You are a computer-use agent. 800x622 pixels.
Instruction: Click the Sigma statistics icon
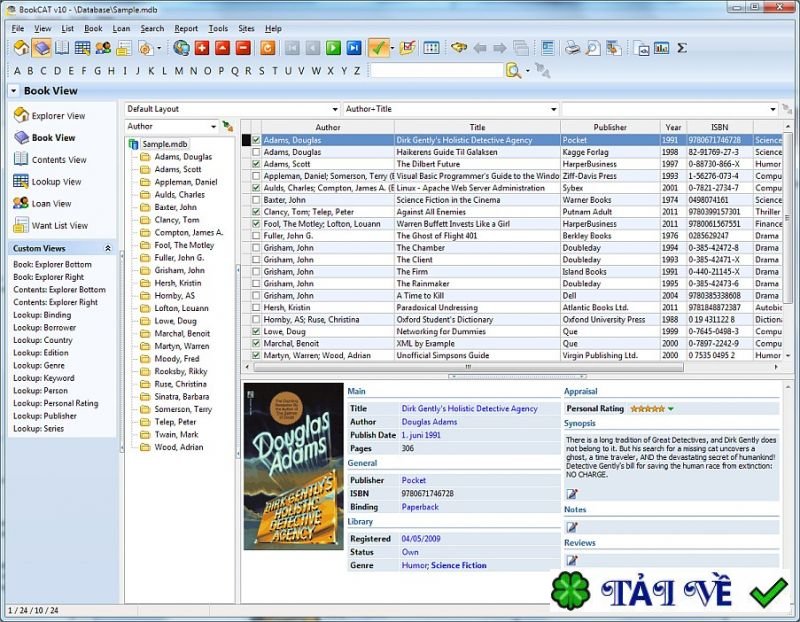click(x=682, y=47)
